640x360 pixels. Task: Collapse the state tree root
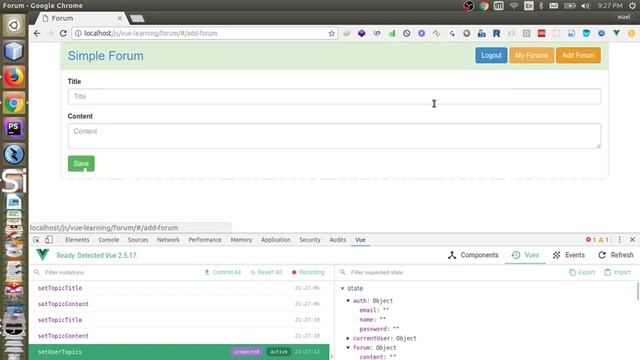342,289
